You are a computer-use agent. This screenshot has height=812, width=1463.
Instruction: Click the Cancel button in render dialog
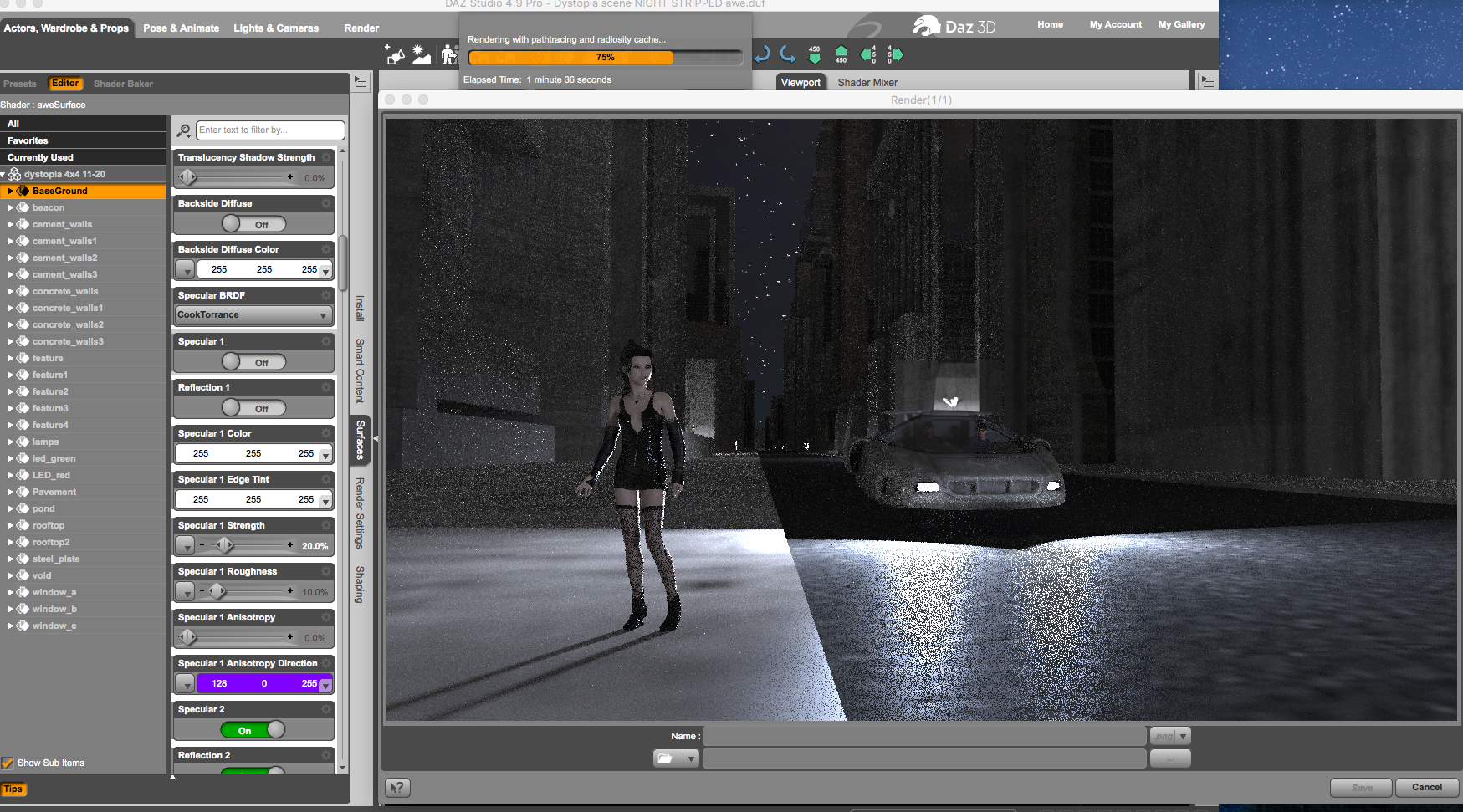click(x=1427, y=787)
